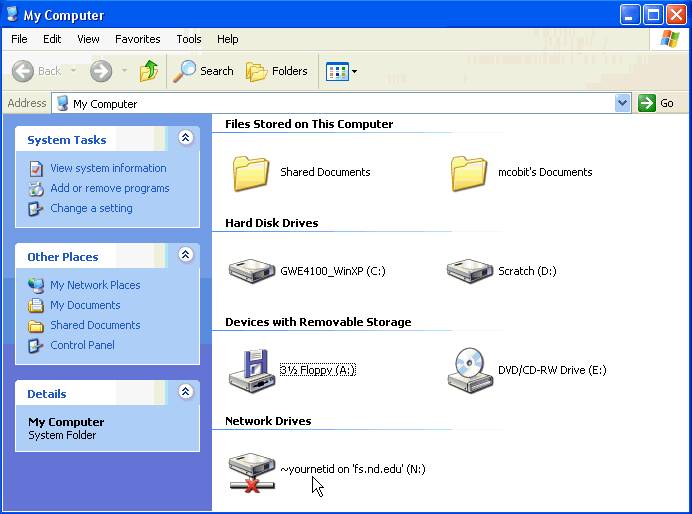The height and width of the screenshot is (514, 692).
Task: Collapse the System Tasks panel
Action: point(185,139)
